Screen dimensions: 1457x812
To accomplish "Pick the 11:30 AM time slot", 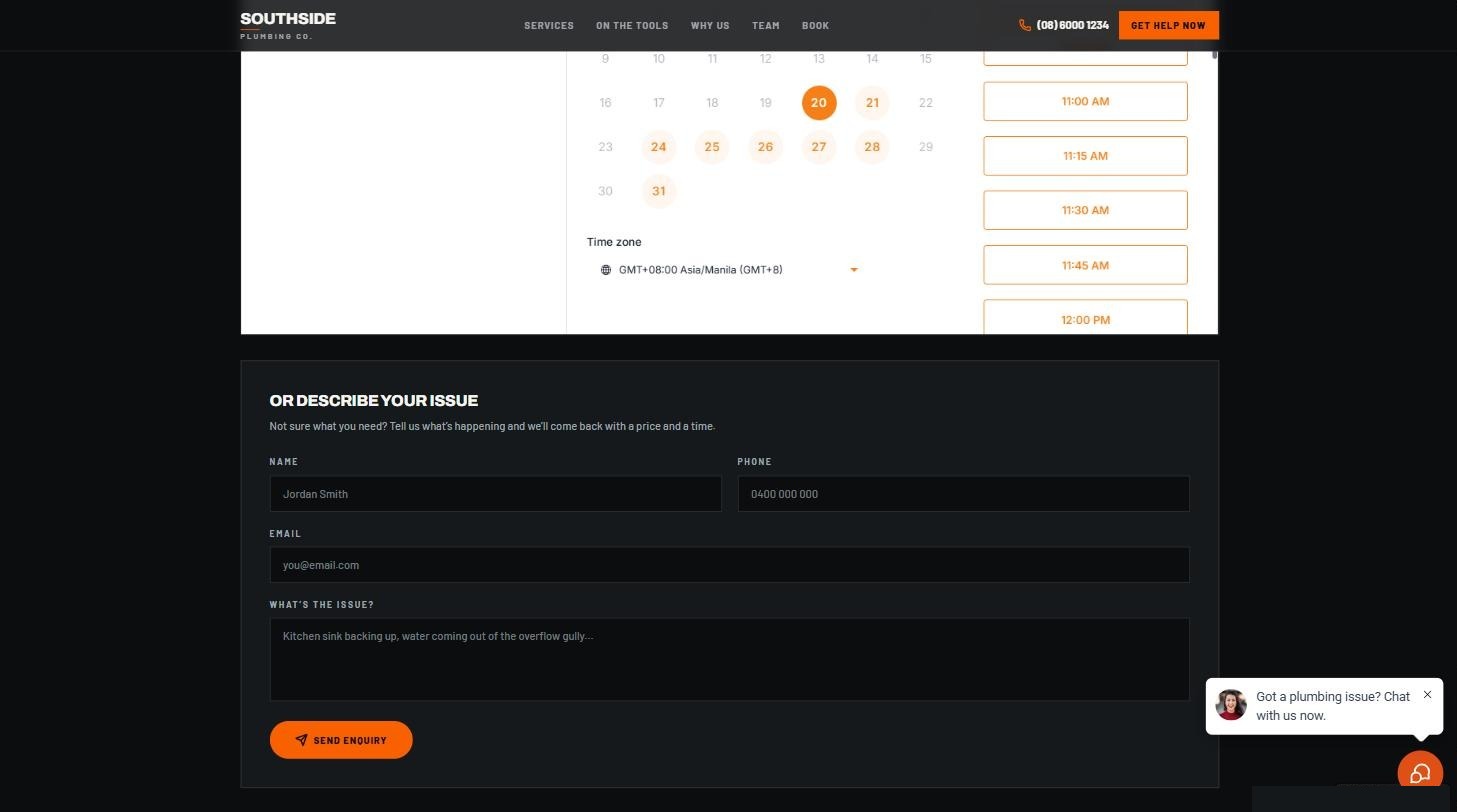I will coord(1085,210).
